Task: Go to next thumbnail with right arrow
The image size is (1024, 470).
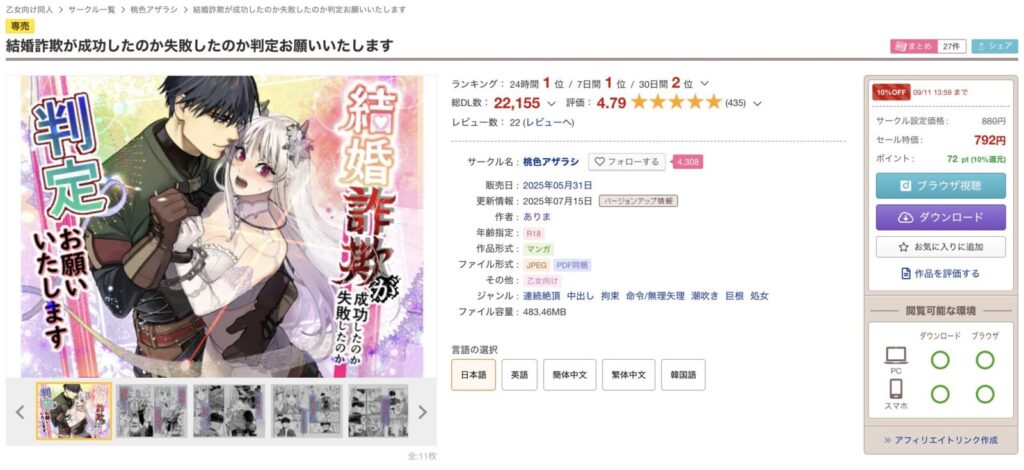Action: [x=423, y=412]
